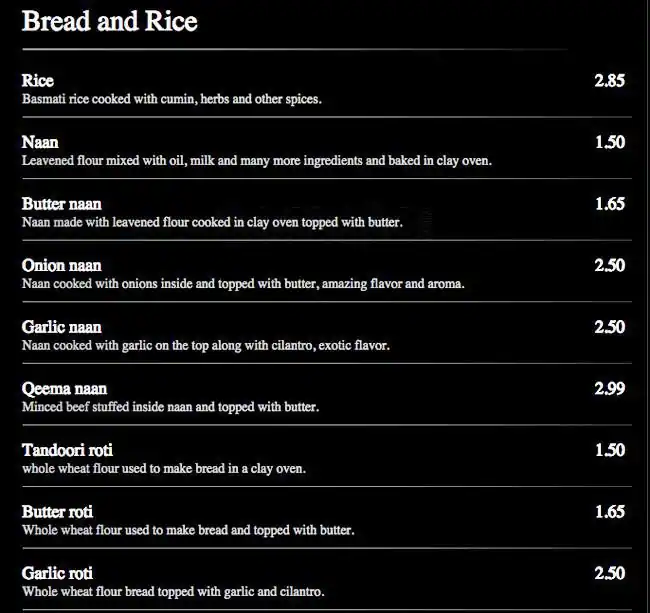Click the Naan price 1.50
The image size is (650, 613).
(609, 143)
